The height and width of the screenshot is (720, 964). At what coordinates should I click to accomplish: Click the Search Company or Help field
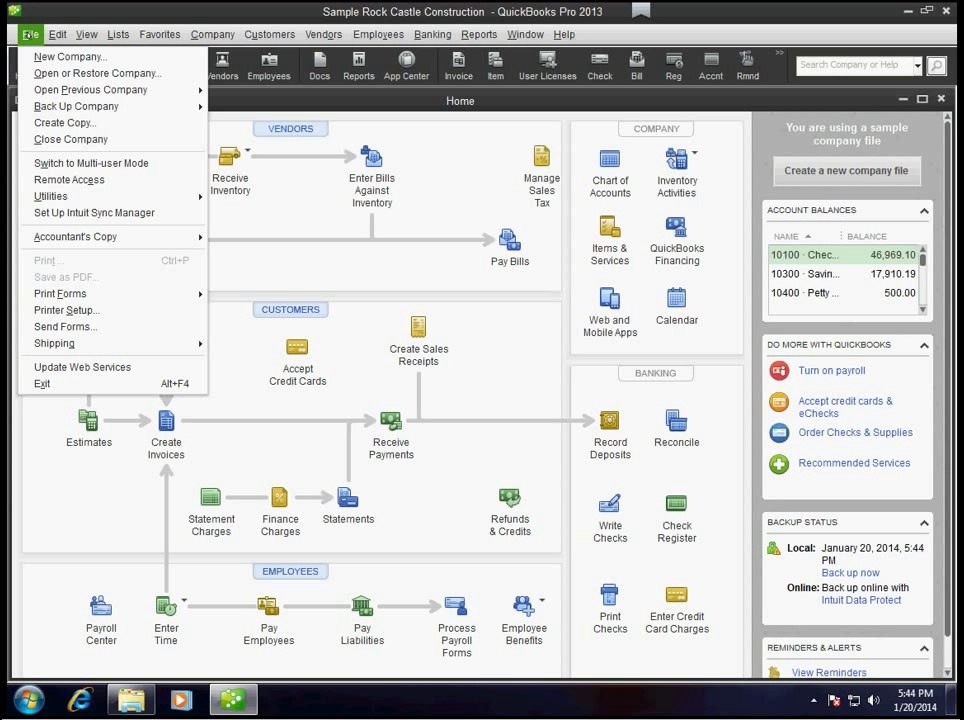(x=855, y=65)
